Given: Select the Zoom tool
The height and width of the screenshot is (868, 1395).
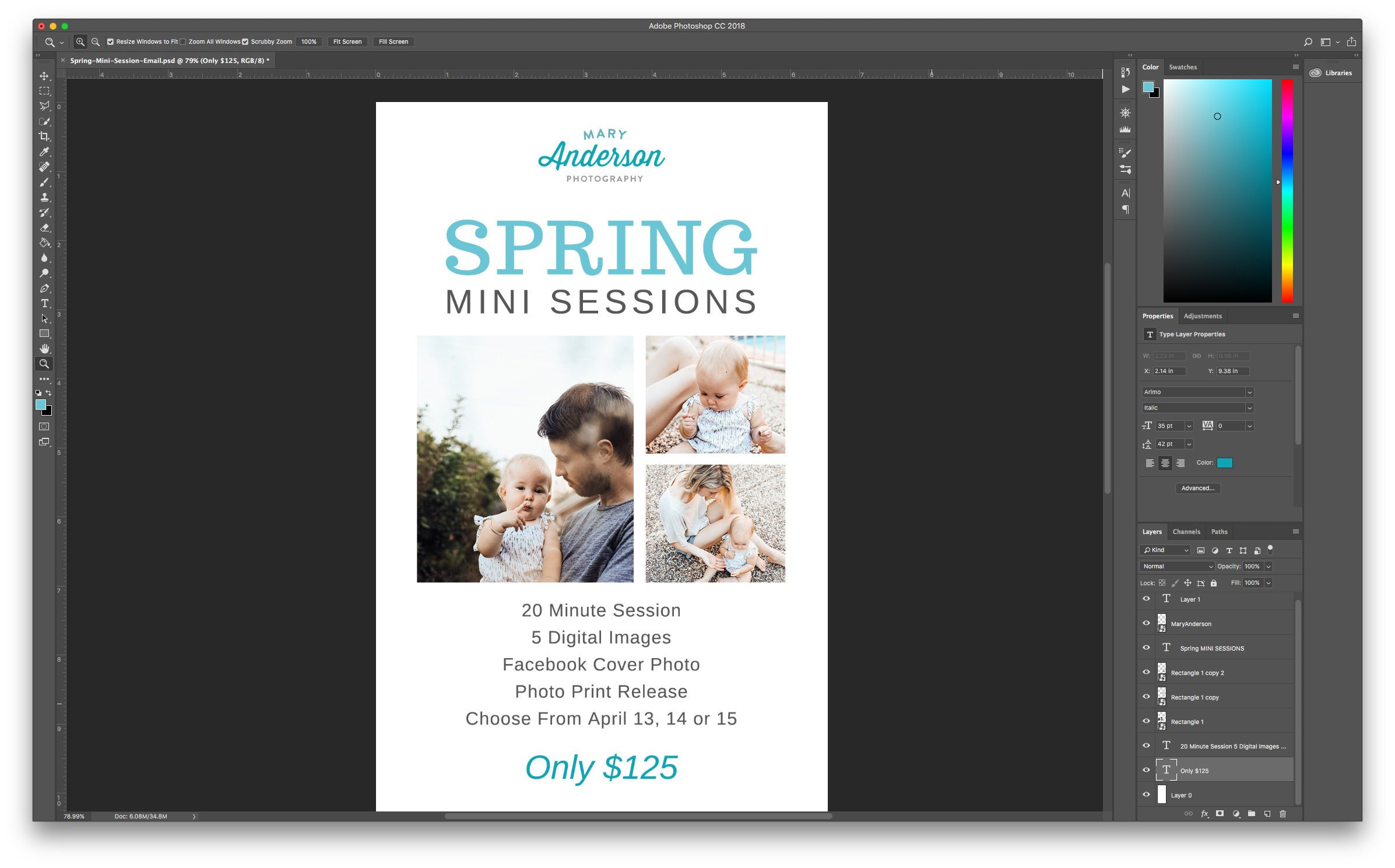Looking at the screenshot, I should 45,363.
